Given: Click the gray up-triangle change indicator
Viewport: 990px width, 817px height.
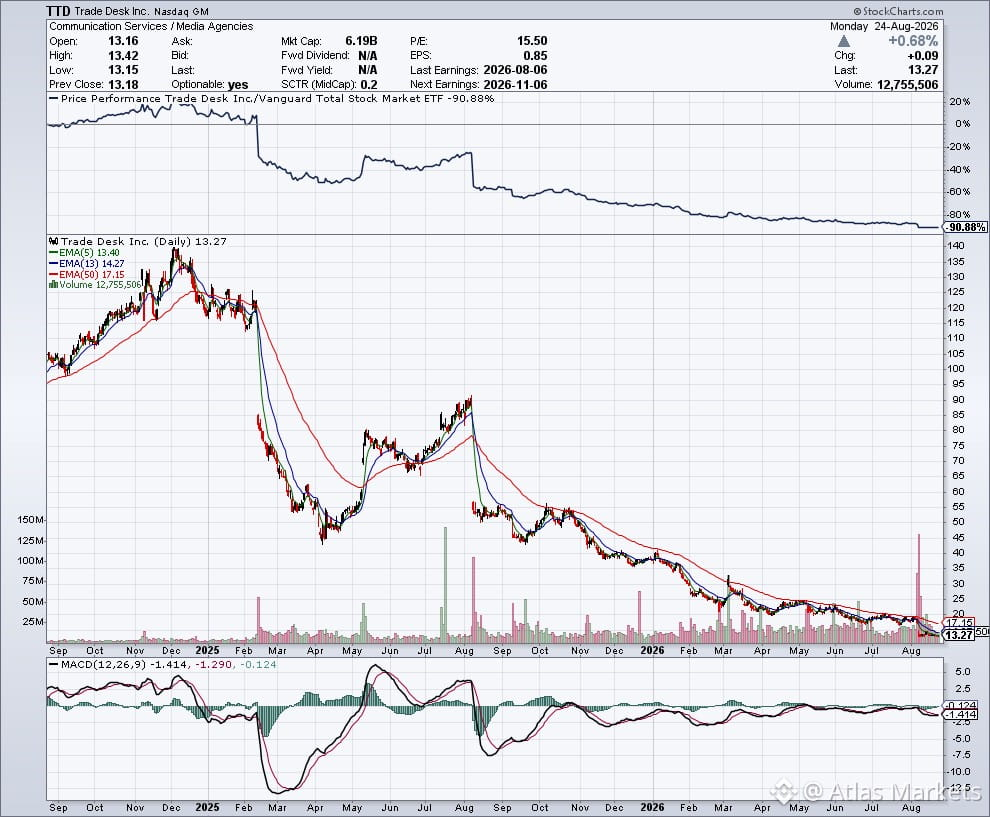Looking at the screenshot, I should [x=844, y=41].
